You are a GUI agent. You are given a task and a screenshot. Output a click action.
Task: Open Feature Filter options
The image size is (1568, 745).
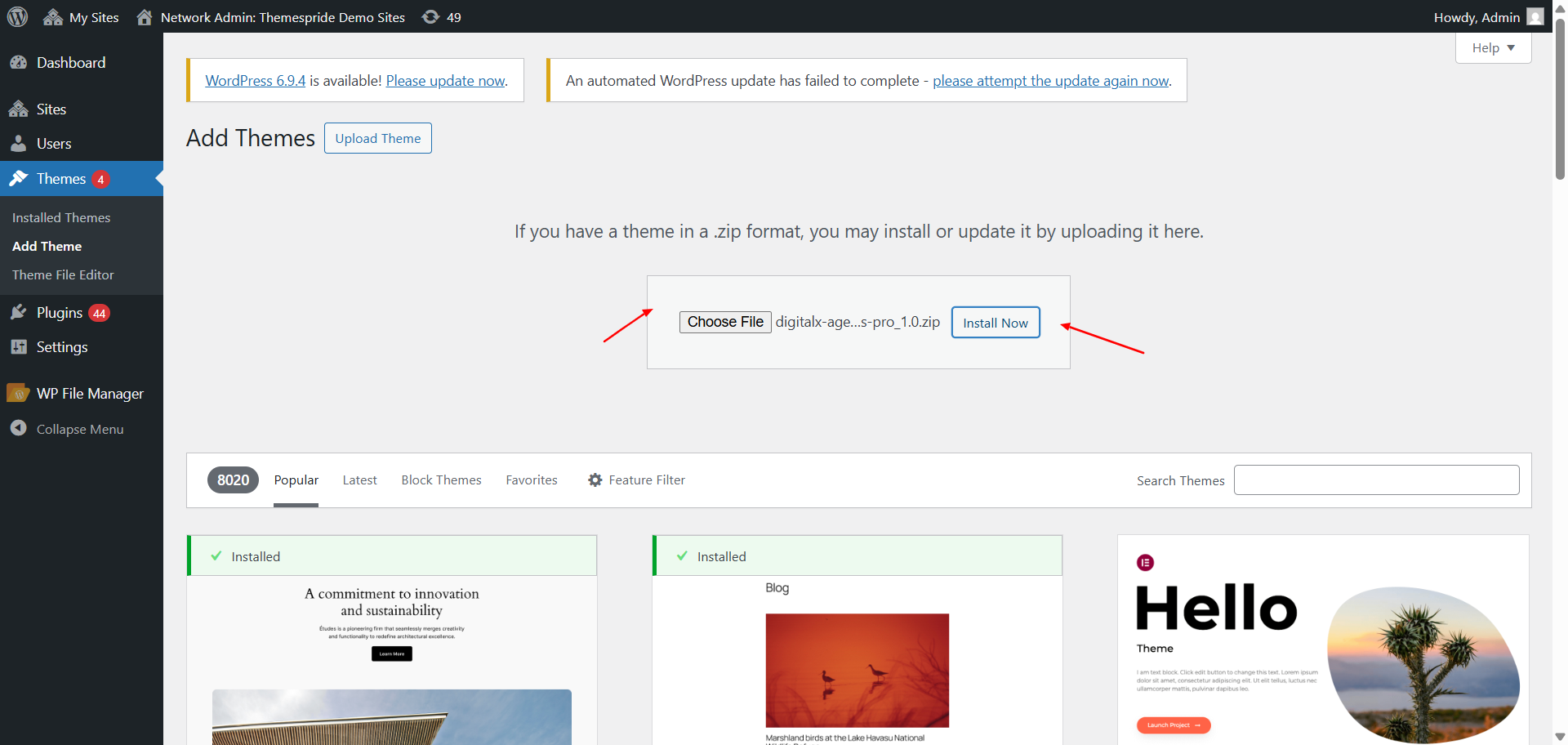[x=636, y=480]
